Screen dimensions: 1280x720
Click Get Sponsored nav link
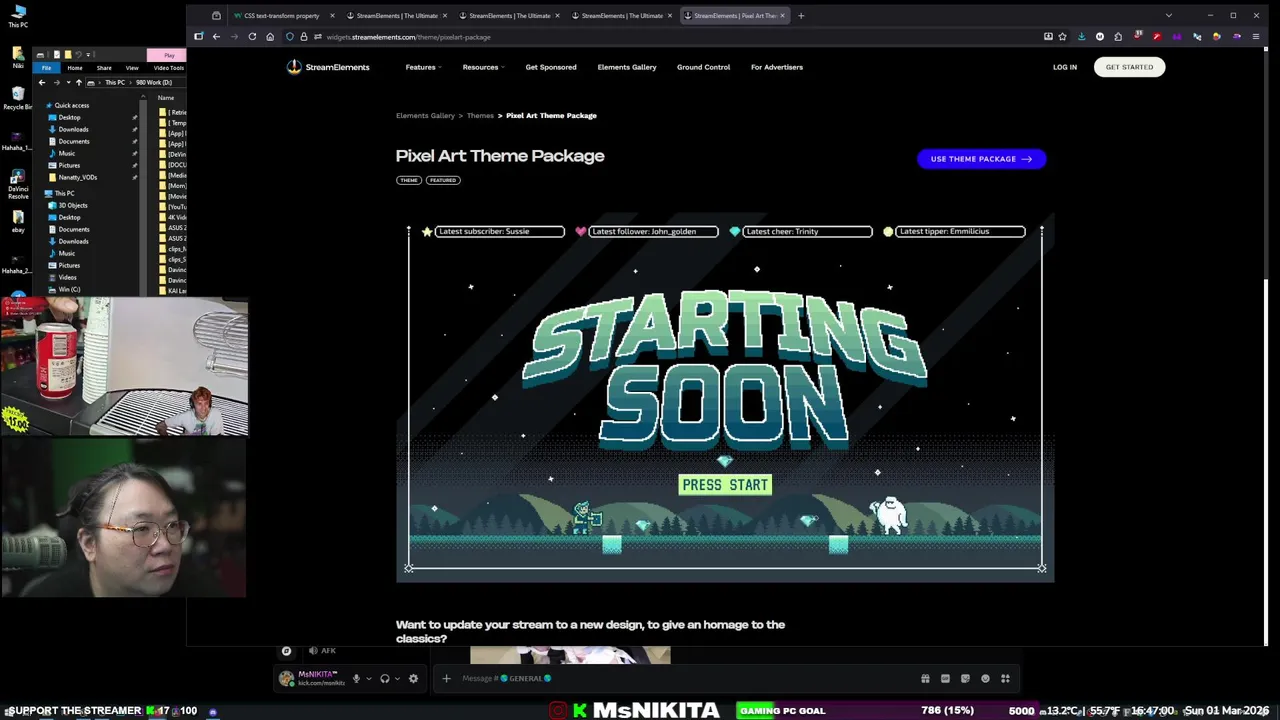(551, 67)
